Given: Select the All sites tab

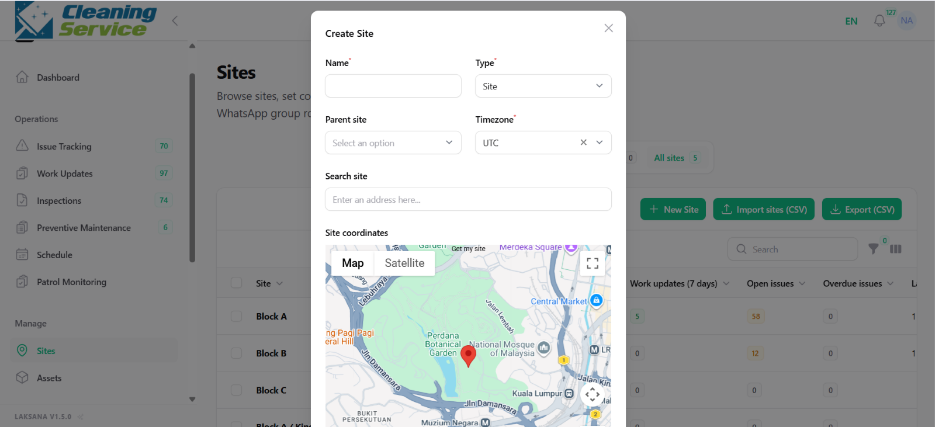Looking at the screenshot, I should click(x=676, y=158).
